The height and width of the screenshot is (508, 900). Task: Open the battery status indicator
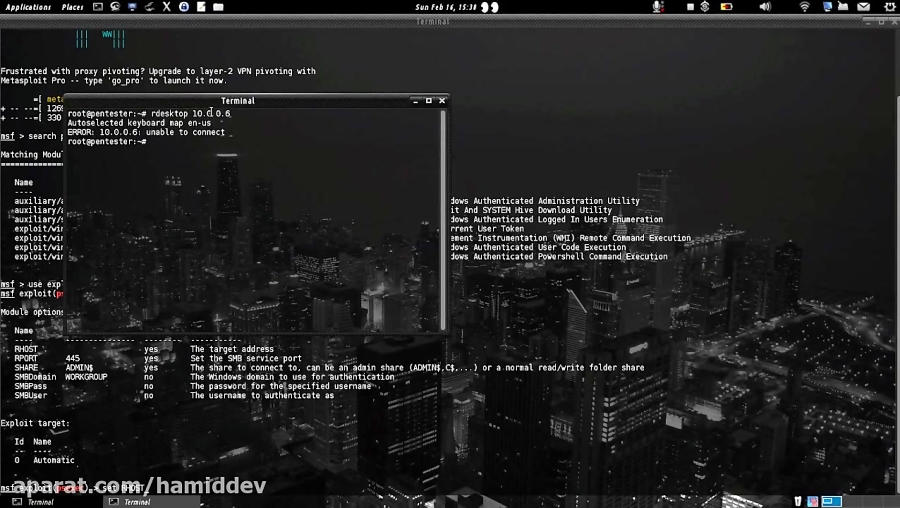(x=726, y=7)
